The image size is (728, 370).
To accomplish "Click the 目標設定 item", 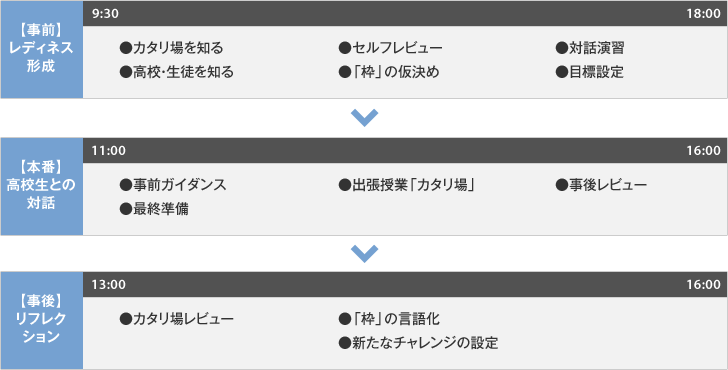I will click(590, 72).
